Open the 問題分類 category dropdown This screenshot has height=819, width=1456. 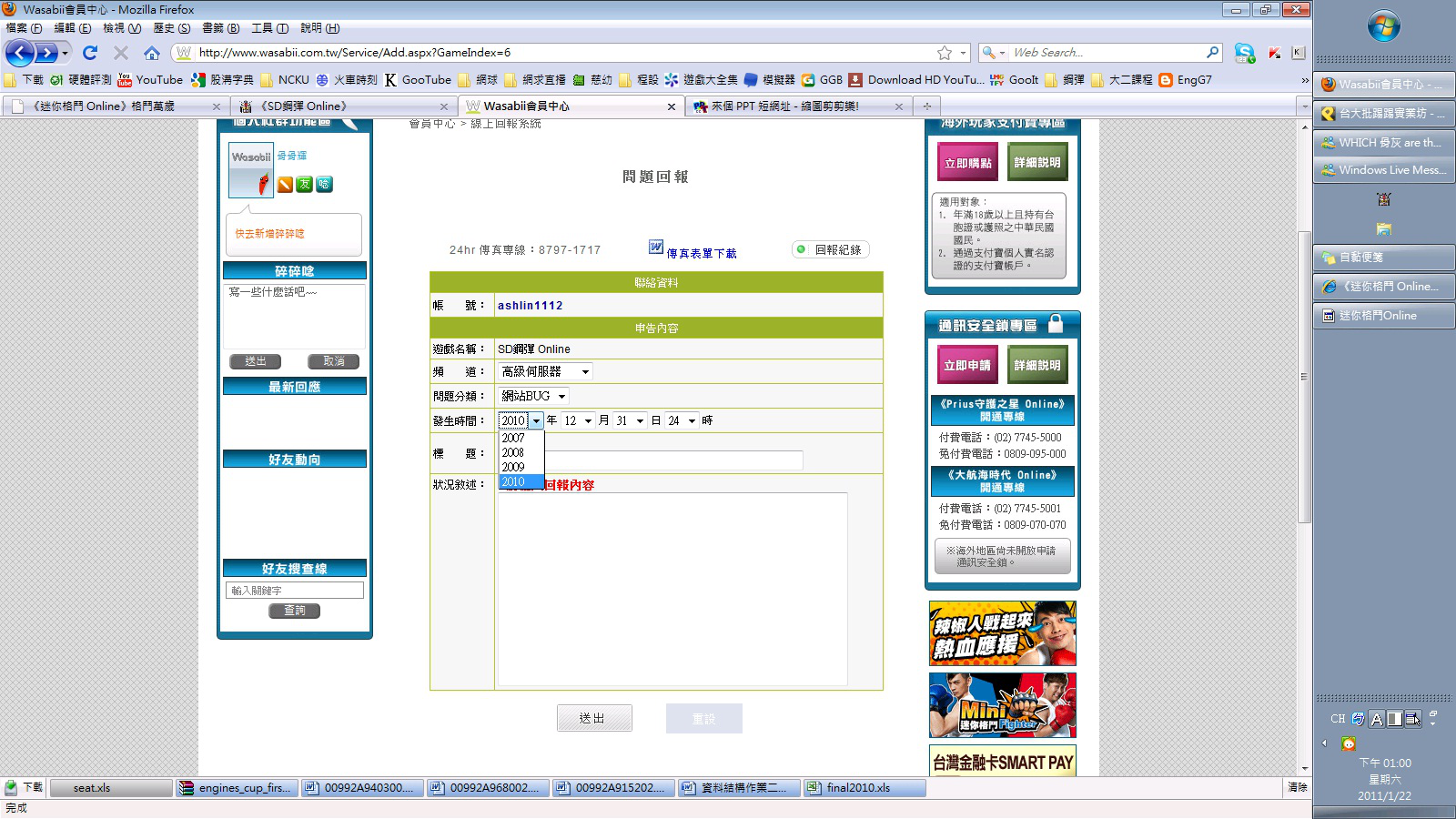point(533,396)
